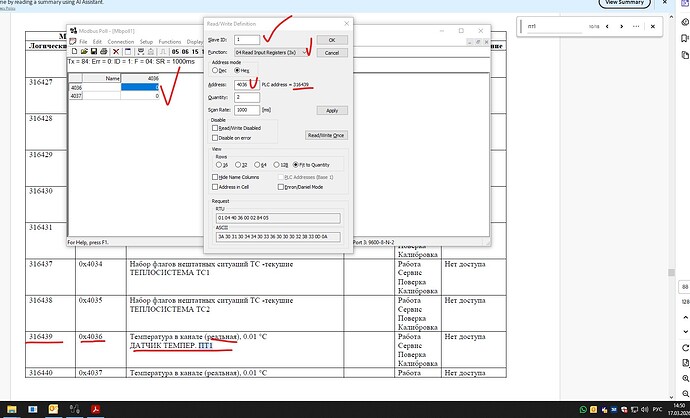Open the Acrobat icon in Windows taskbar
This screenshot has width=690, height=418.
[95, 409]
